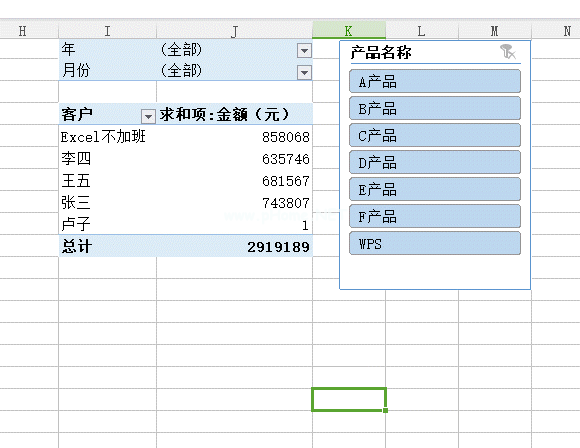Choose F产品 slicer button
This screenshot has width=580, height=448.
coord(435,216)
